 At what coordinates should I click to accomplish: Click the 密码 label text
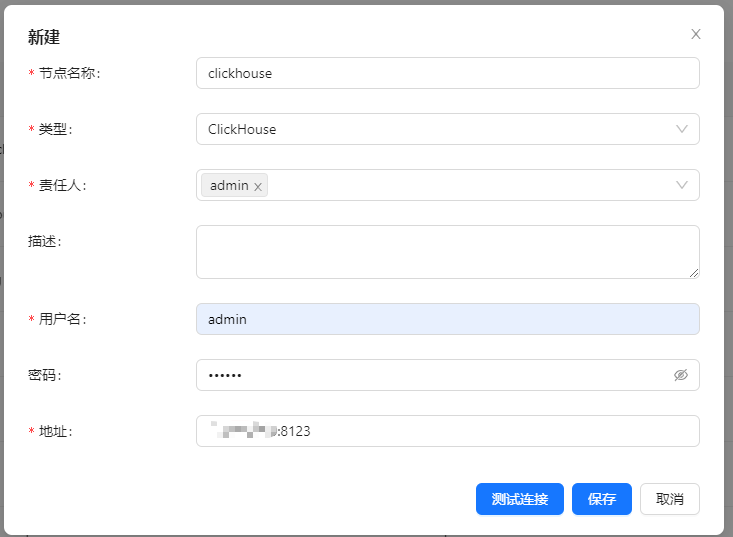pos(45,375)
